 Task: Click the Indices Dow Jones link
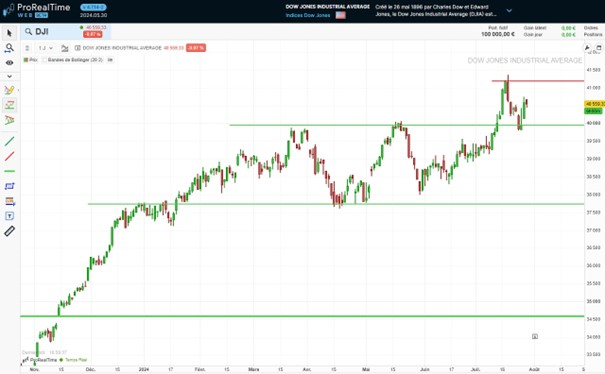(x=308, y=15)
